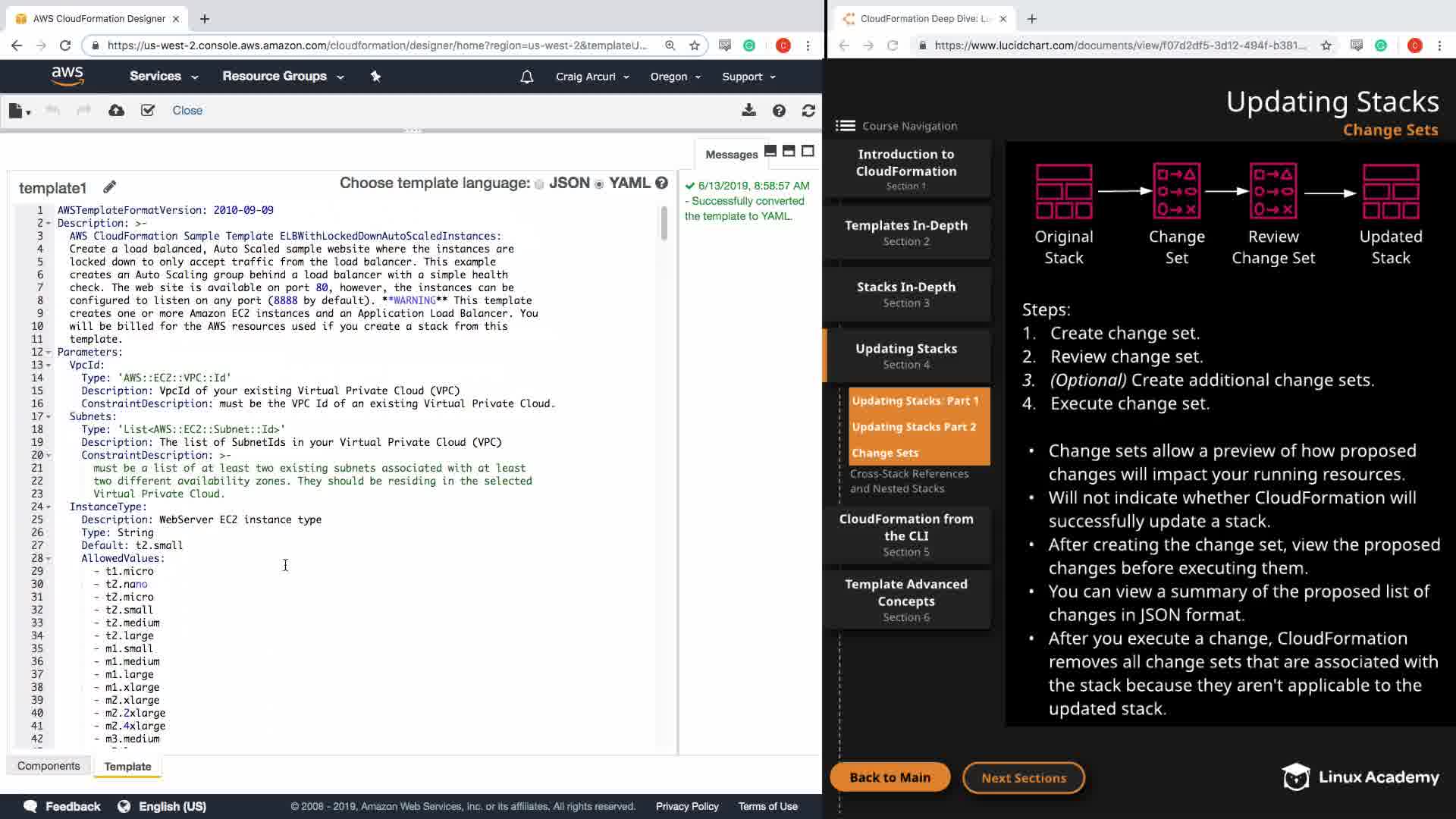Click the pin shortcut icon in AWS navbar
Screen dimensions: 1456x819
coord(375,77)
